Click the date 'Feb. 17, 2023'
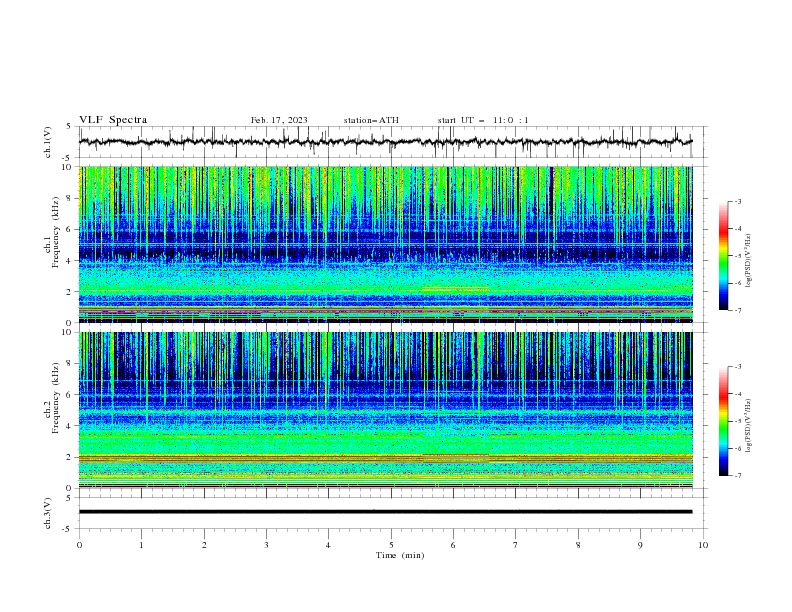Screen dimensions: 792x612 279,120
